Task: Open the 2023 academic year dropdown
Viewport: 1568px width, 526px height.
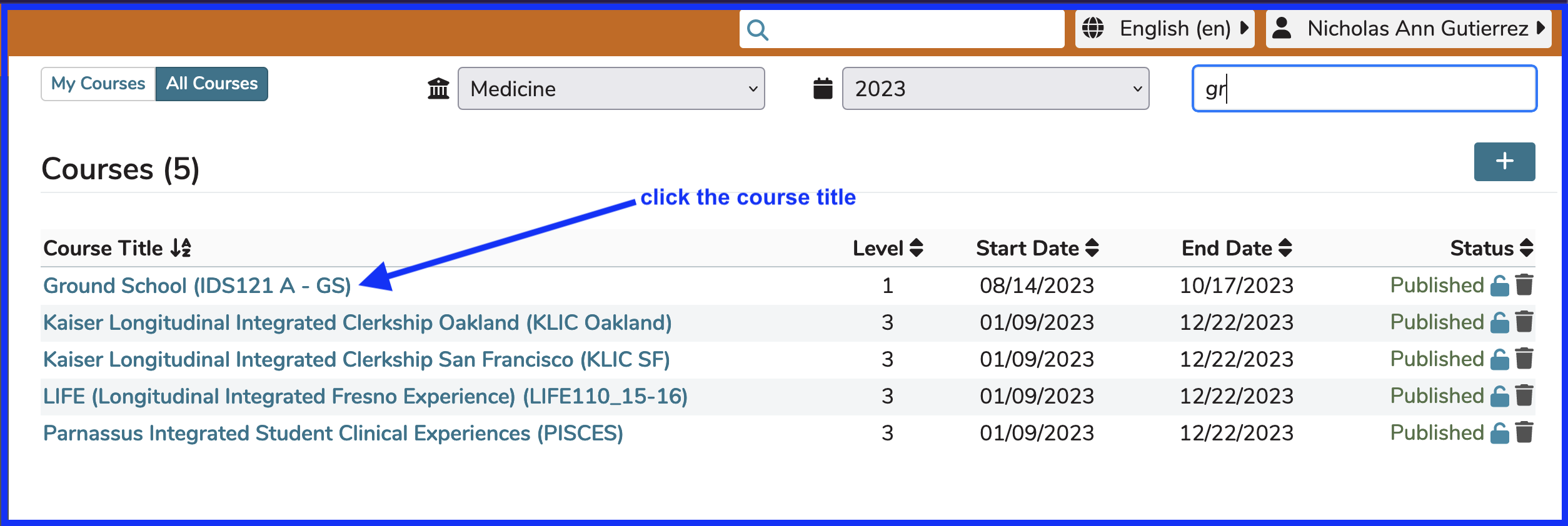Action: pyautogui.click(x=995, y=89)
